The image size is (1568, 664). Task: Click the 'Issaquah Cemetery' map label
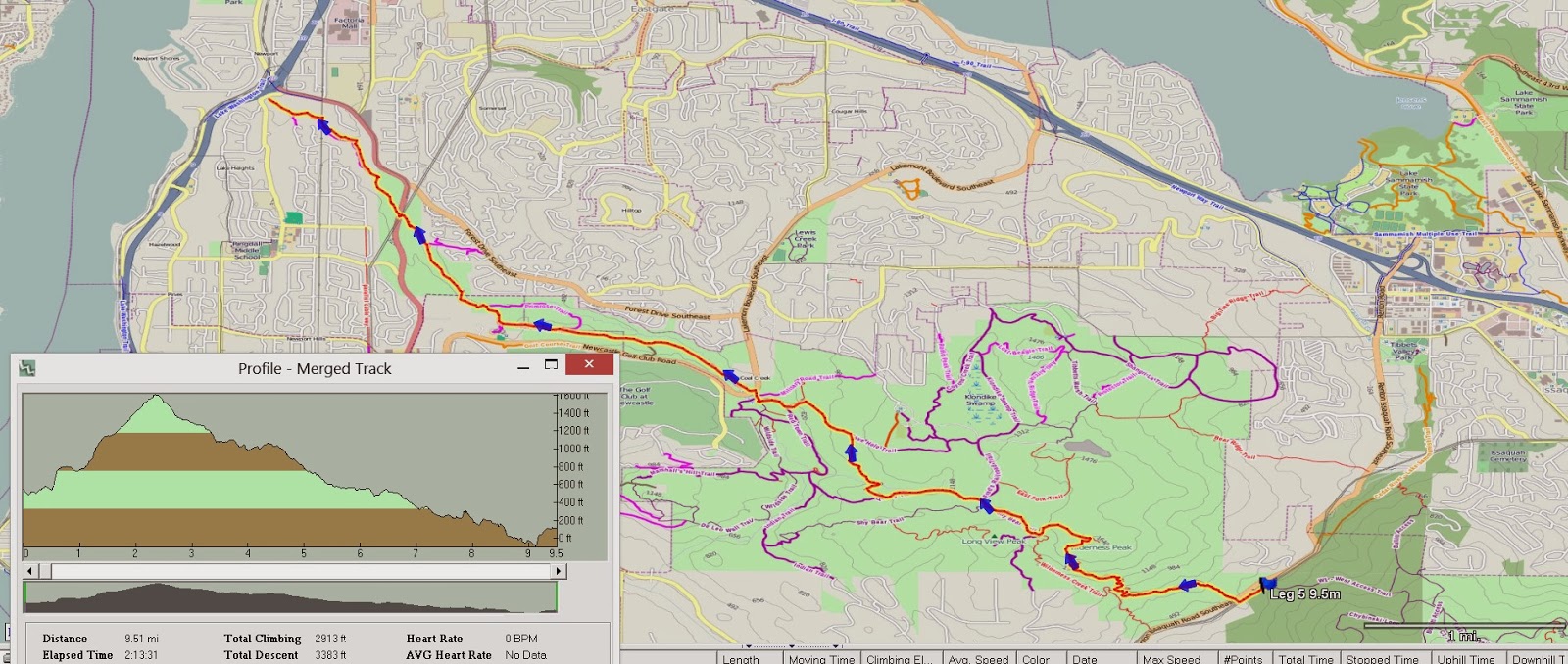coord(1508,456)
